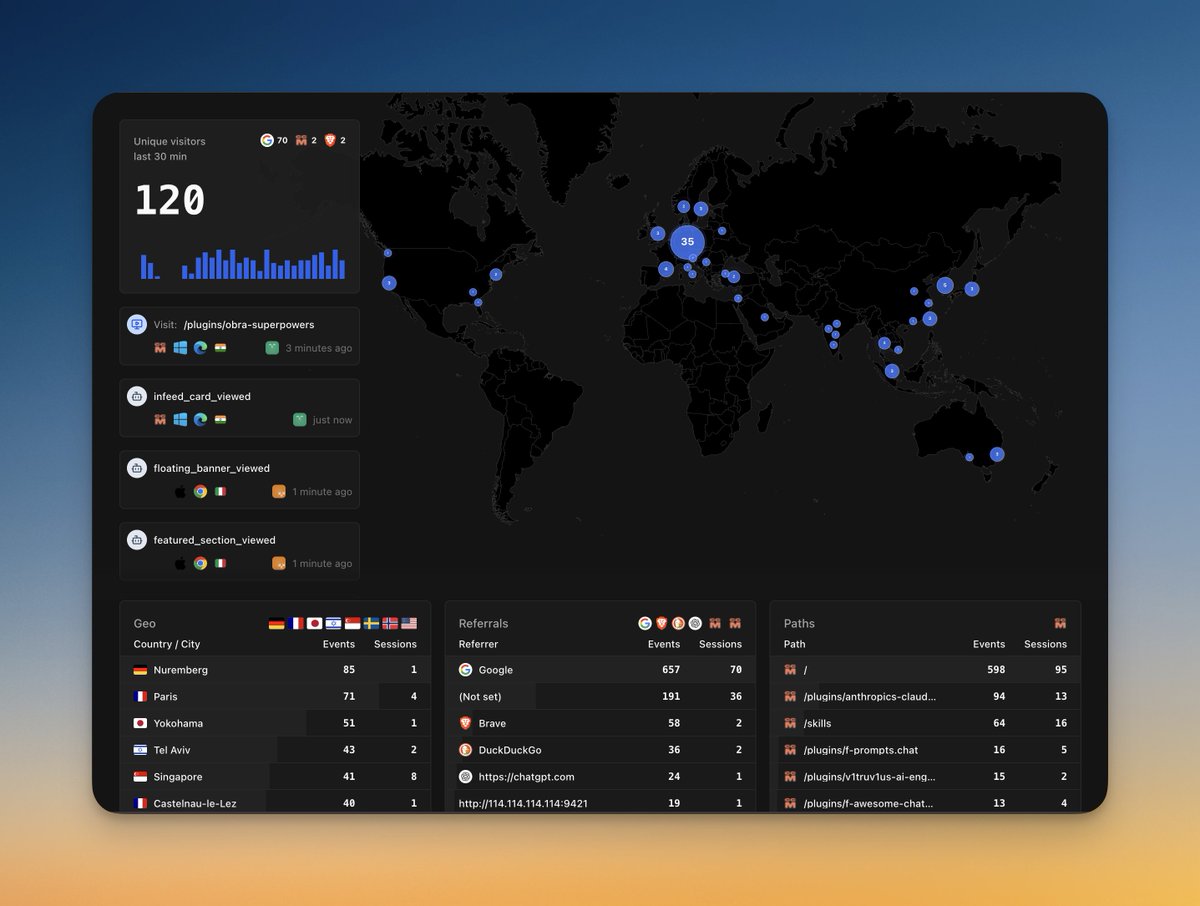This screenshot has width=1200, height=906.
Task: Click the robot icon beside infeed_card_viewed
Action: pos(137,396)
